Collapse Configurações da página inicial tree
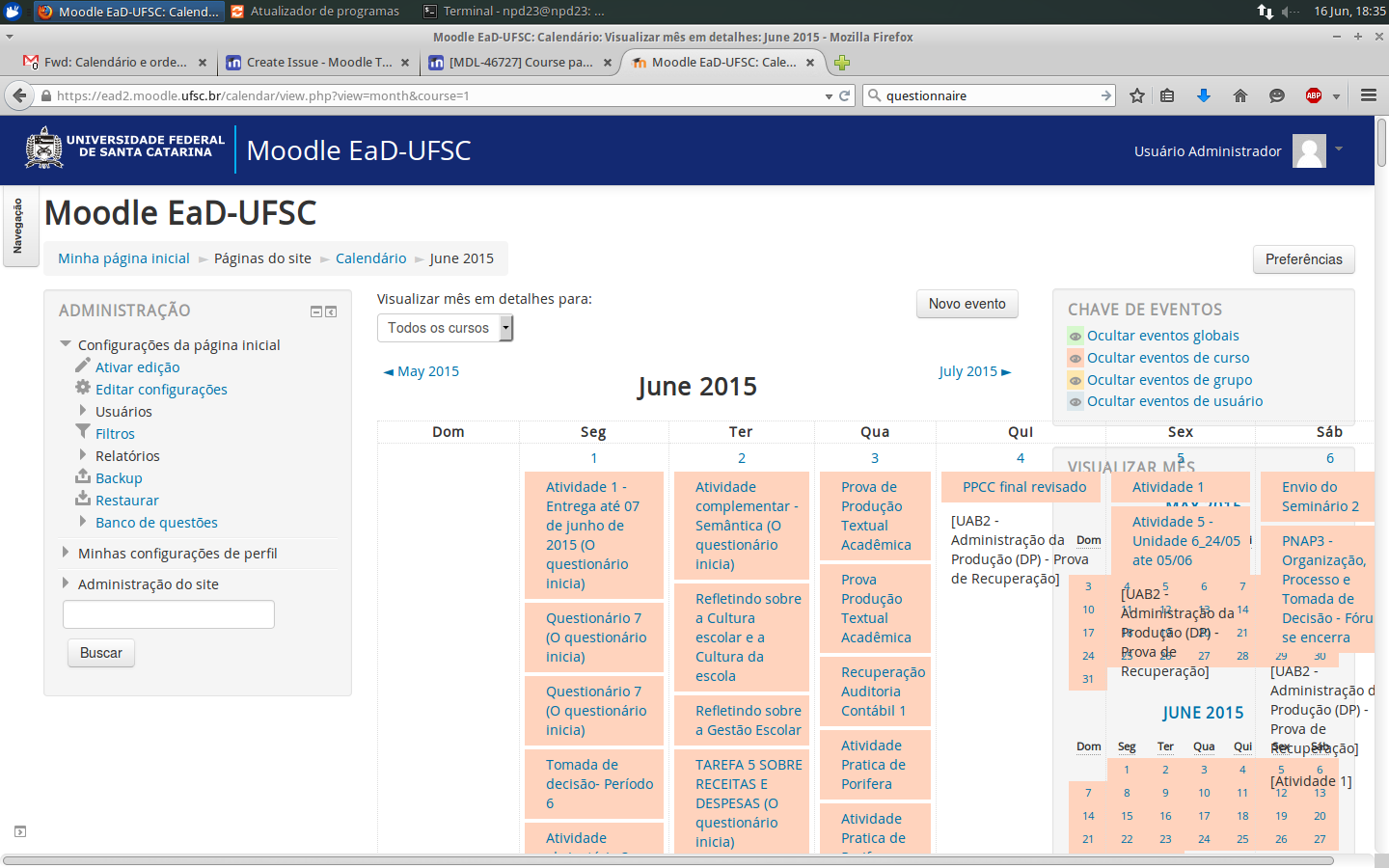This screenshot has width=1389, height=868. (x=66, y=344)
